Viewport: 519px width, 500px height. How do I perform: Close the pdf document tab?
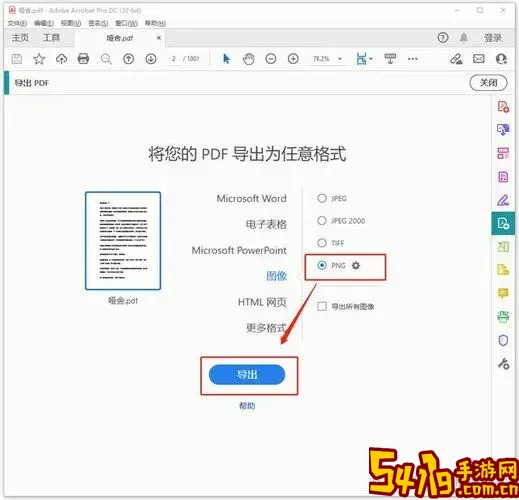[159, 38]
